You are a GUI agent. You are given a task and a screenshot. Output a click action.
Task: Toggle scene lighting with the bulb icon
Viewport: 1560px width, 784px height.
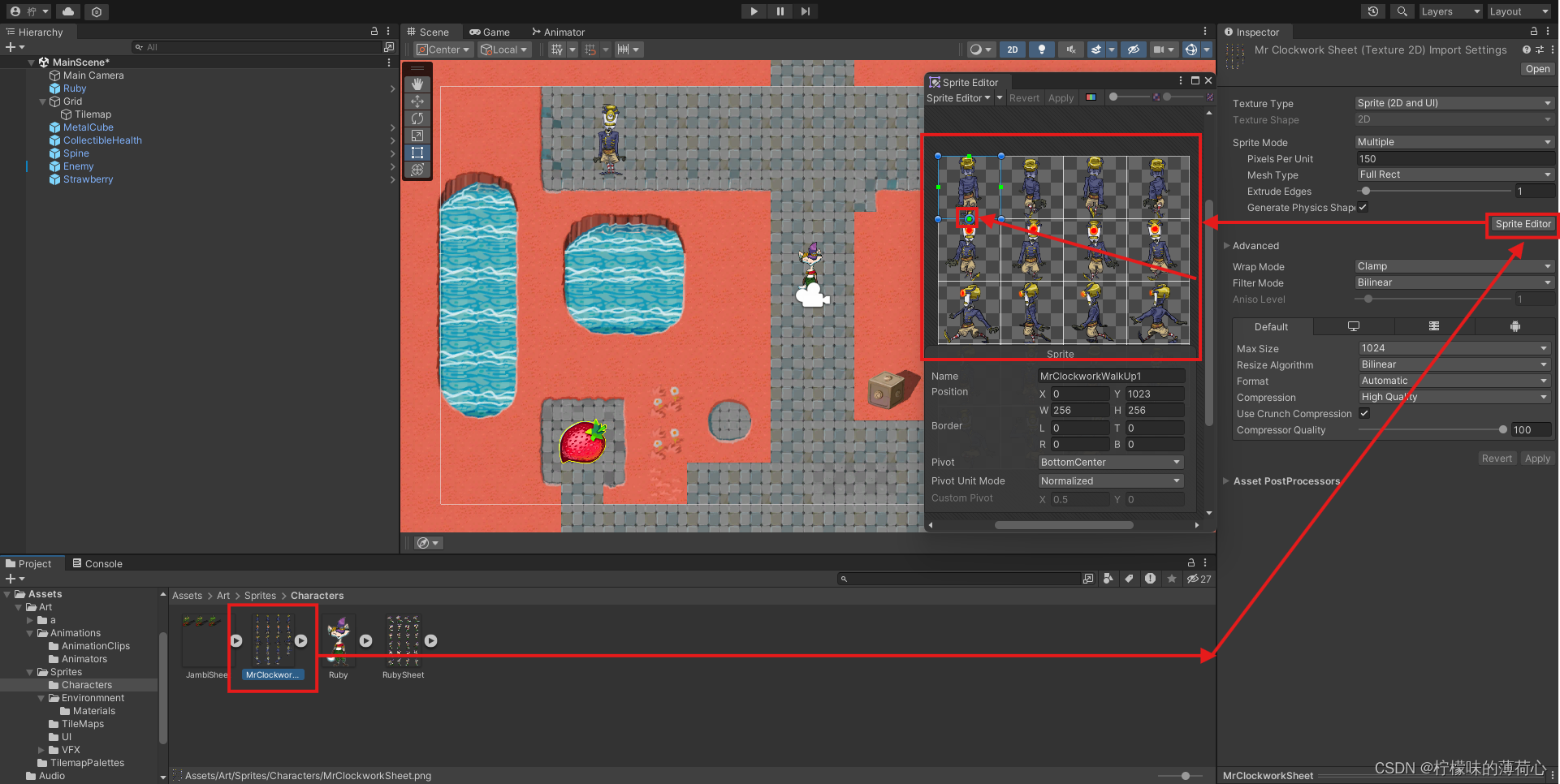[x=1042, y=50]
